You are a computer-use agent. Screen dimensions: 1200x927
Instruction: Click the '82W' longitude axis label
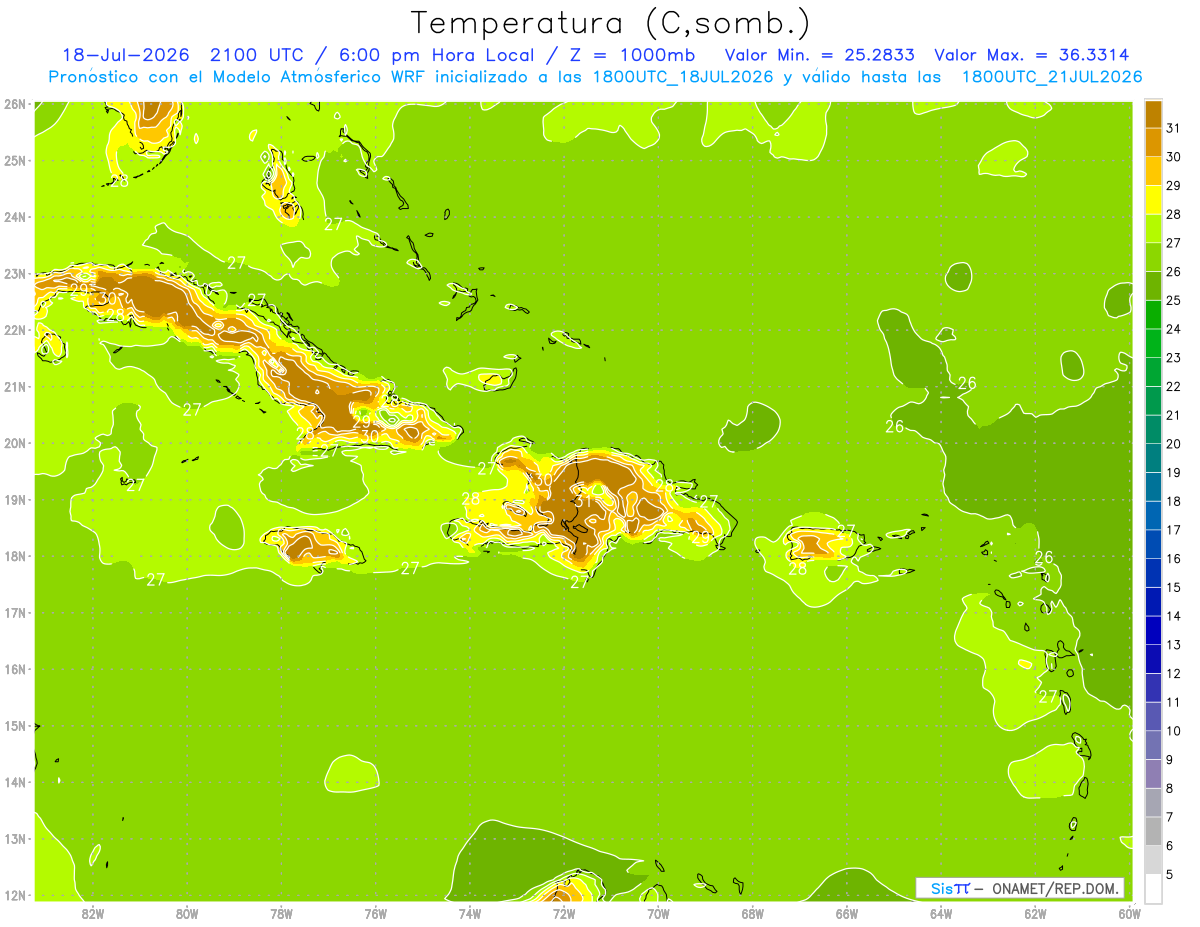[93, 913]
